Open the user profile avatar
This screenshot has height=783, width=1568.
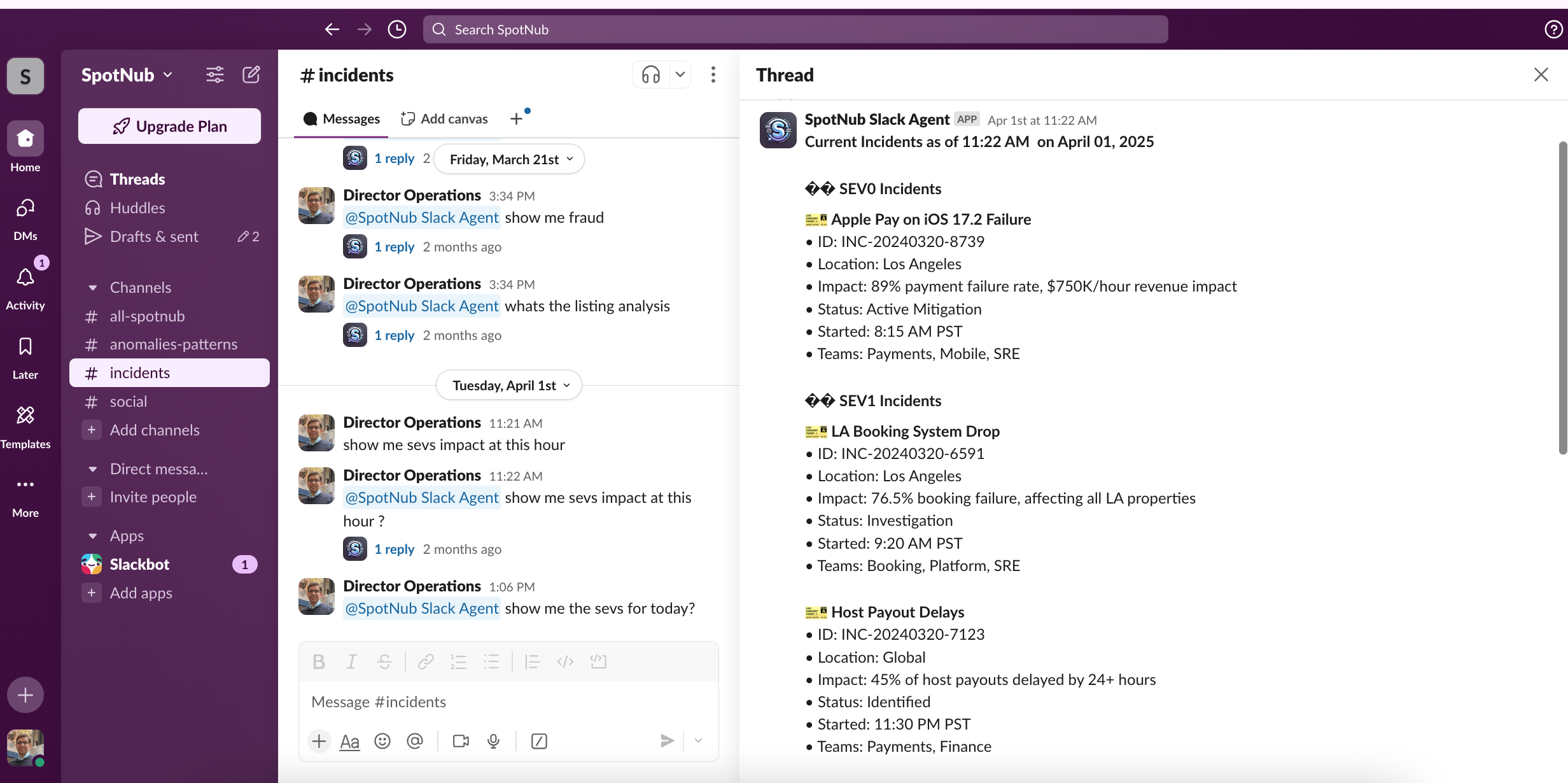tap(25, 747)
